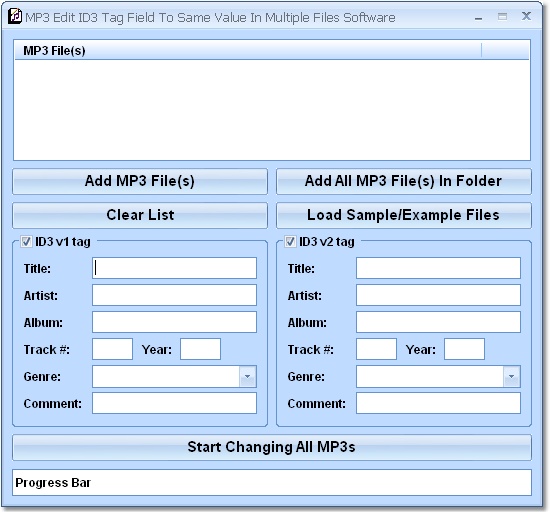Screen dimensions: 550x514
Task: Toggle the ID3 v2 tag checkbox
Action: [x=290, y=241]
